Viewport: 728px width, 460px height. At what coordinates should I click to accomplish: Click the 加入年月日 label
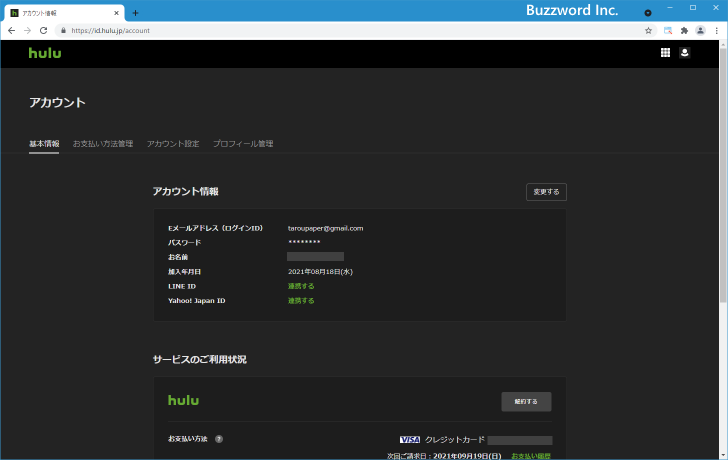184,272
